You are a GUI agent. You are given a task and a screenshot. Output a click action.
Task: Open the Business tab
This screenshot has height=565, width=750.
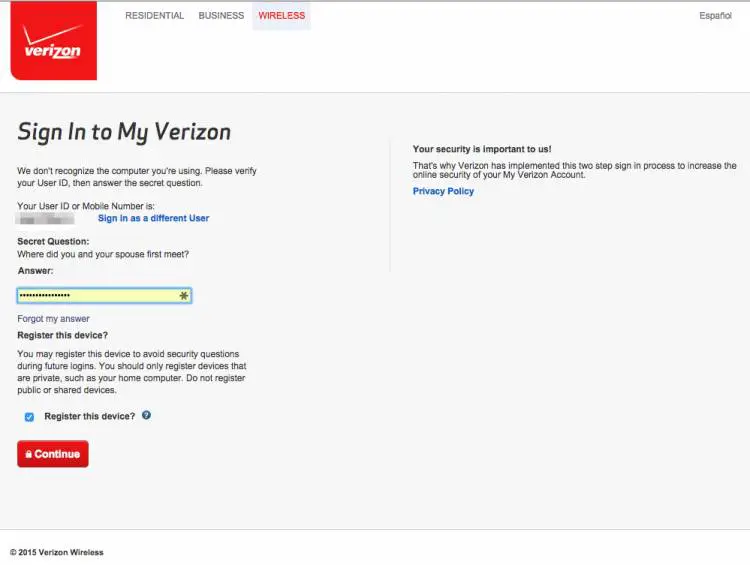click(x=221, y=16)
